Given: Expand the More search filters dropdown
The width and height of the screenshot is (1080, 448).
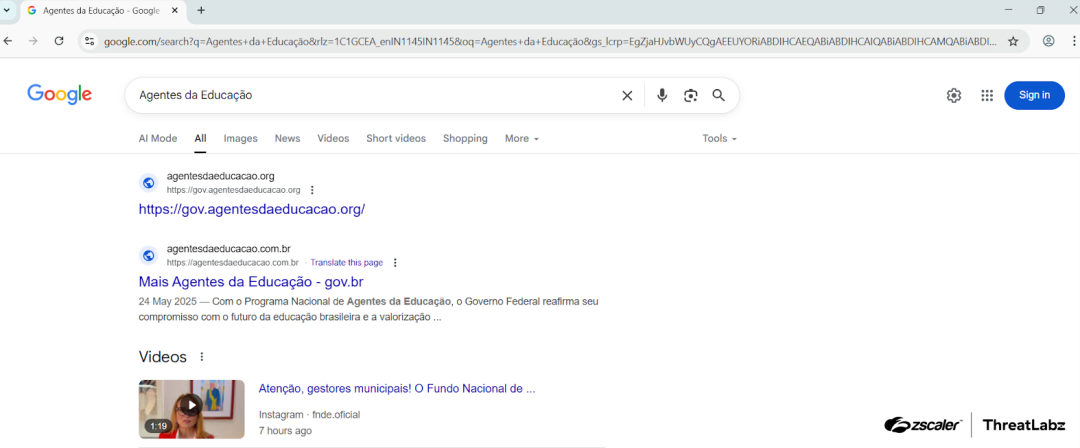Looking at the screenshot, I should click(x=521, y=139).
